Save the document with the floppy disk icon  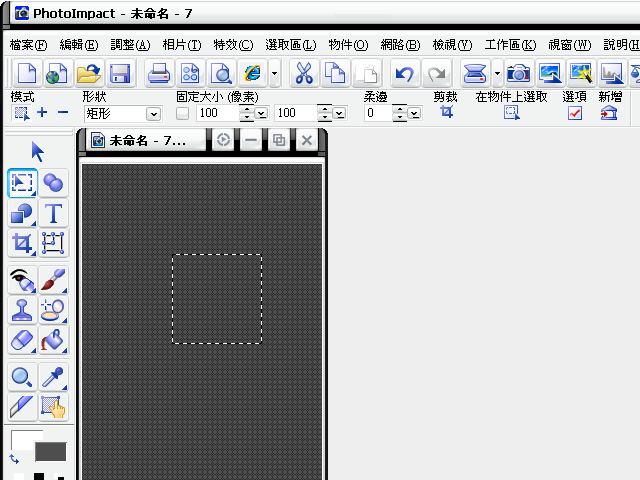click(x=120, y=74)
